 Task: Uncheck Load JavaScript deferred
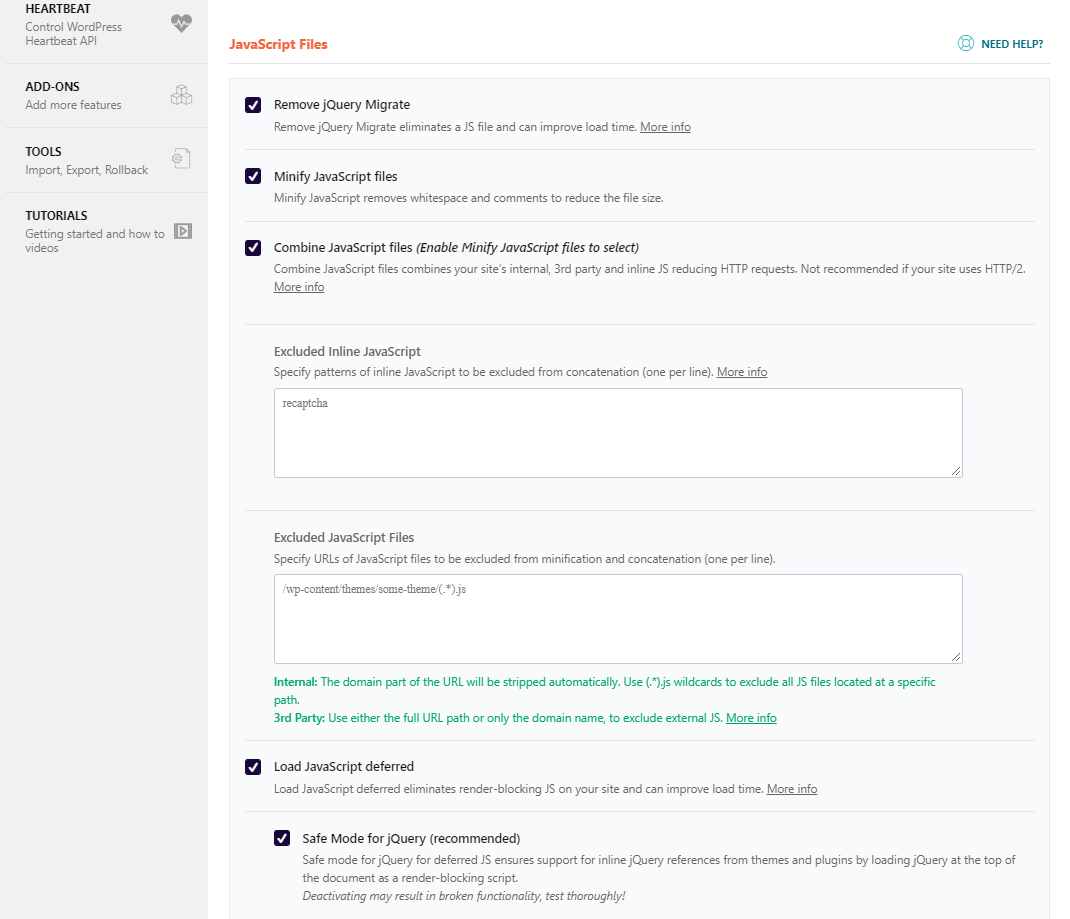point(253,767)
